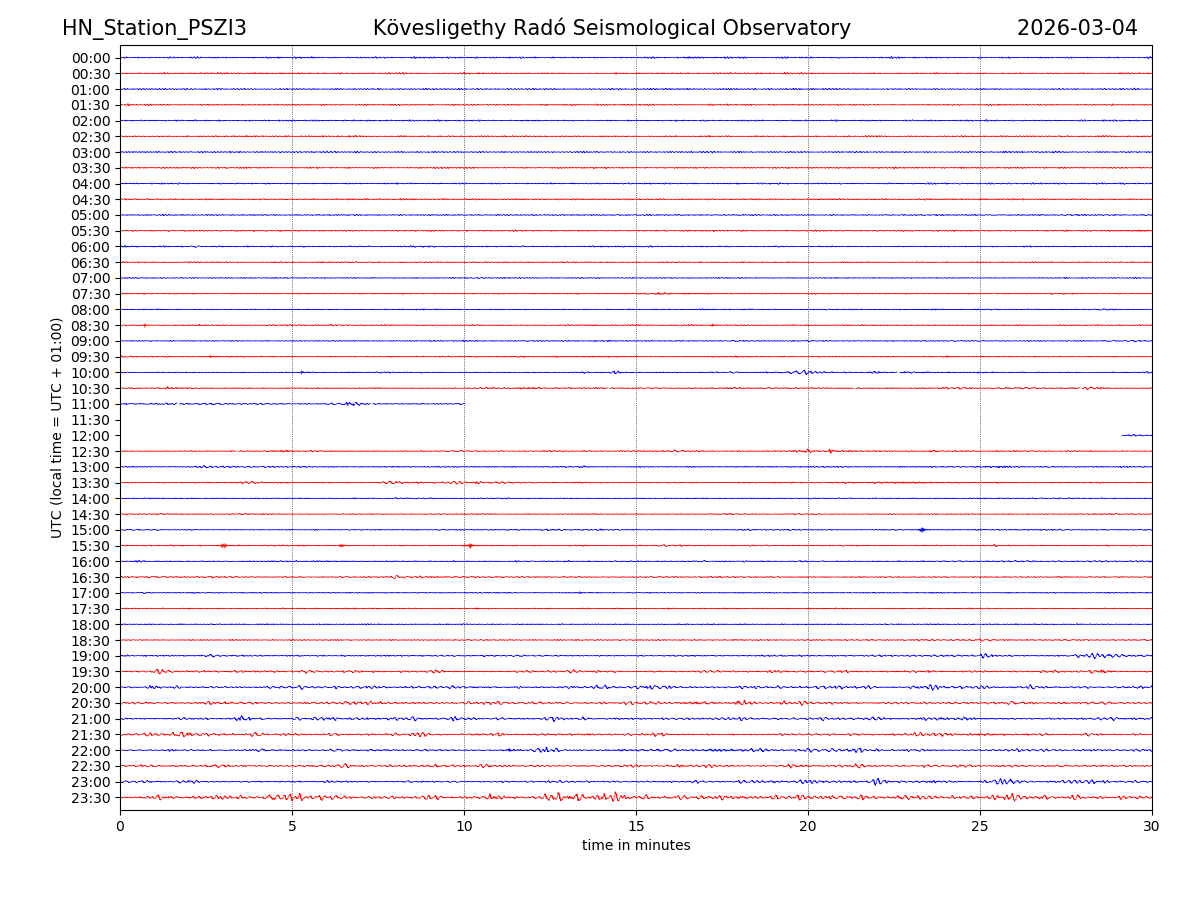
Task: Select the 11:30 row label
Action: coord(91,420)
